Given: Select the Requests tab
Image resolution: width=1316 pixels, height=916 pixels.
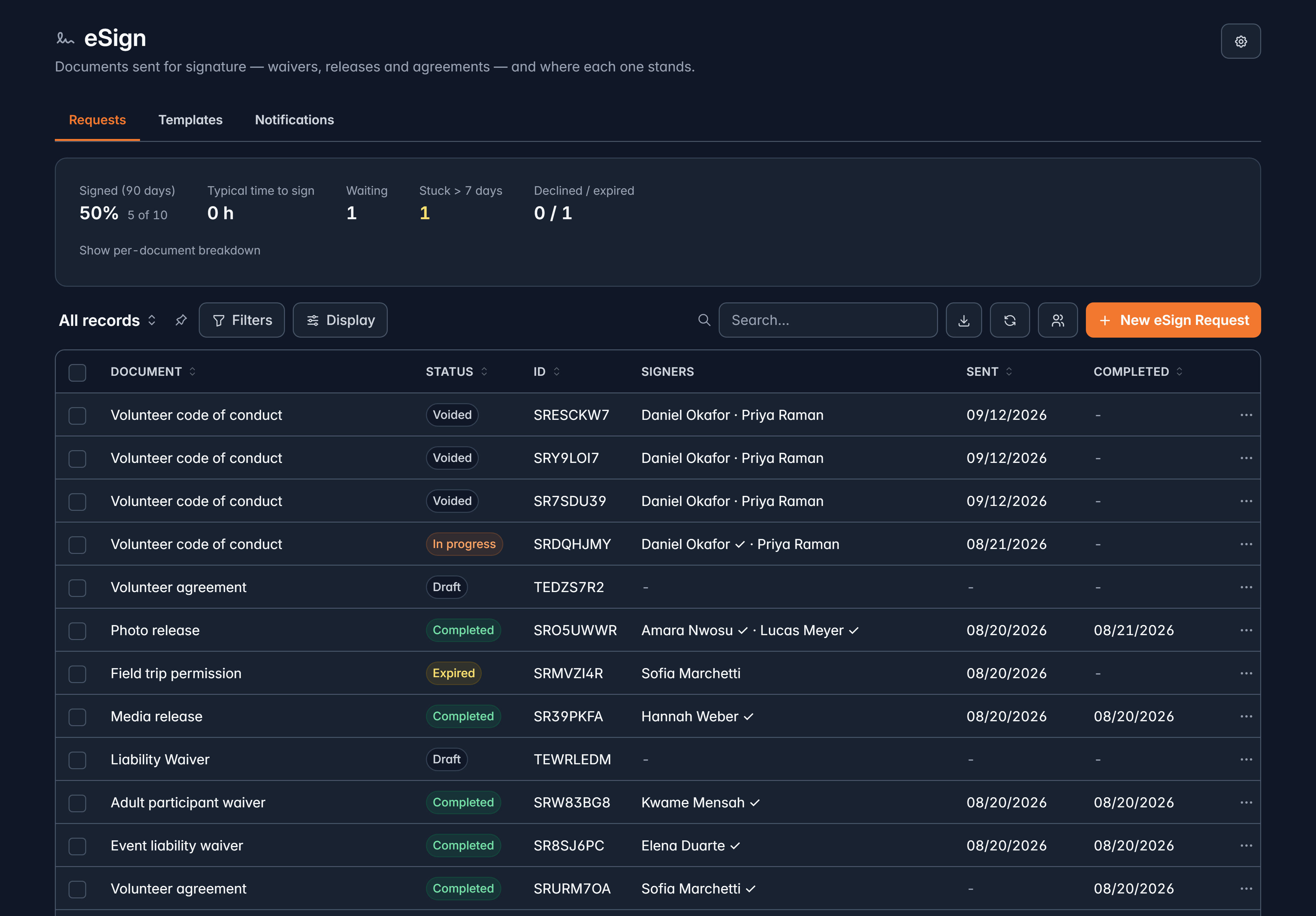Looking at the screenshot, I should 98,120.
